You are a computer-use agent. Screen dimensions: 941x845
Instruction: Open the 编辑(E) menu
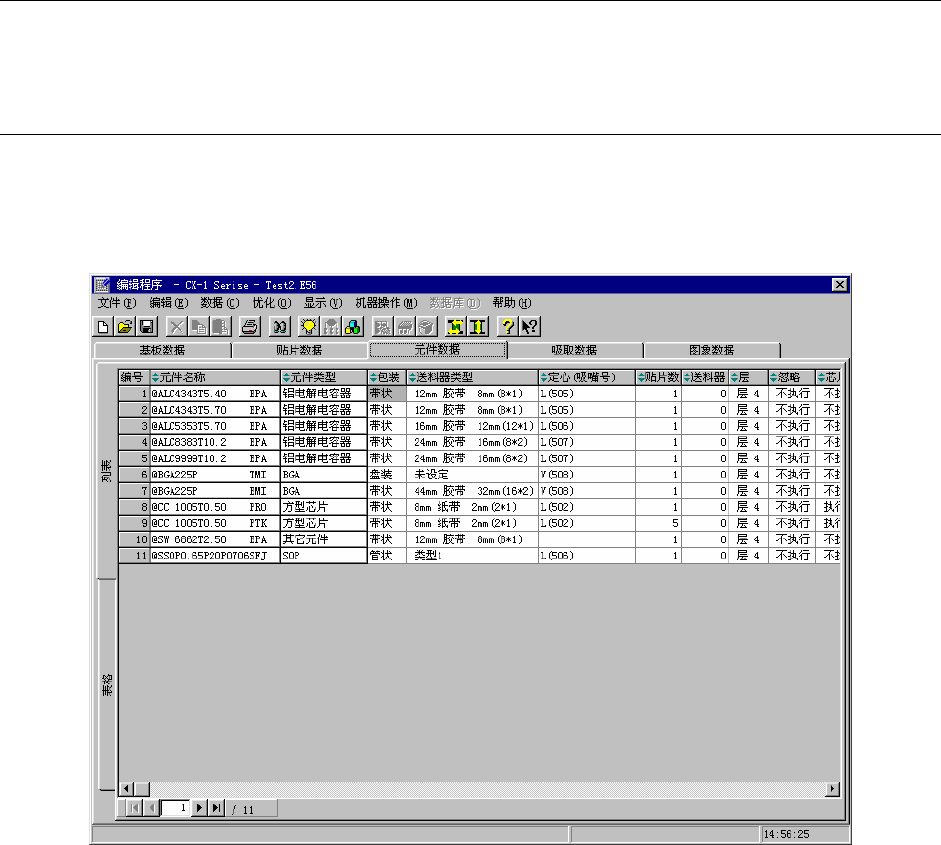(x=169, y=303)
